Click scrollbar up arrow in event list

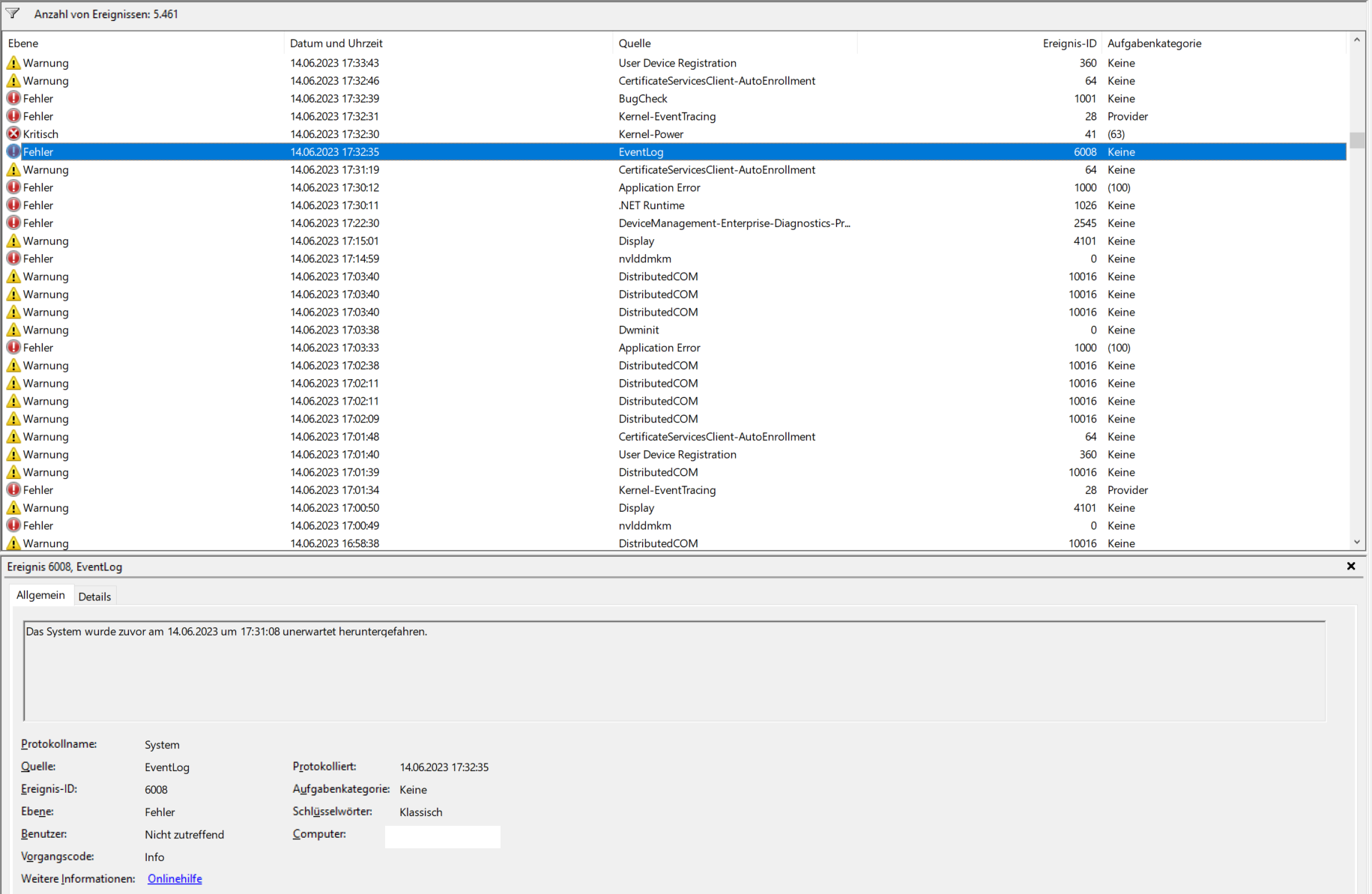pos(1357,40)
